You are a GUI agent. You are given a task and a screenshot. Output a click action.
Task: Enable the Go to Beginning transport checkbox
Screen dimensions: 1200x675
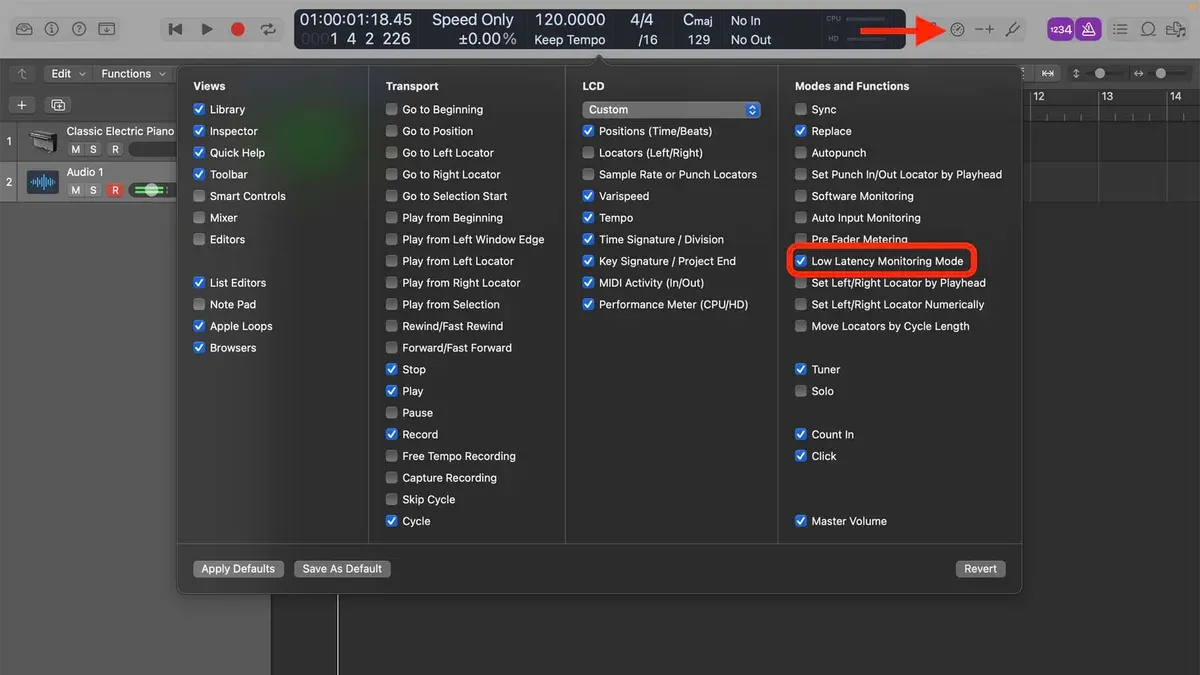coord(392,110)
